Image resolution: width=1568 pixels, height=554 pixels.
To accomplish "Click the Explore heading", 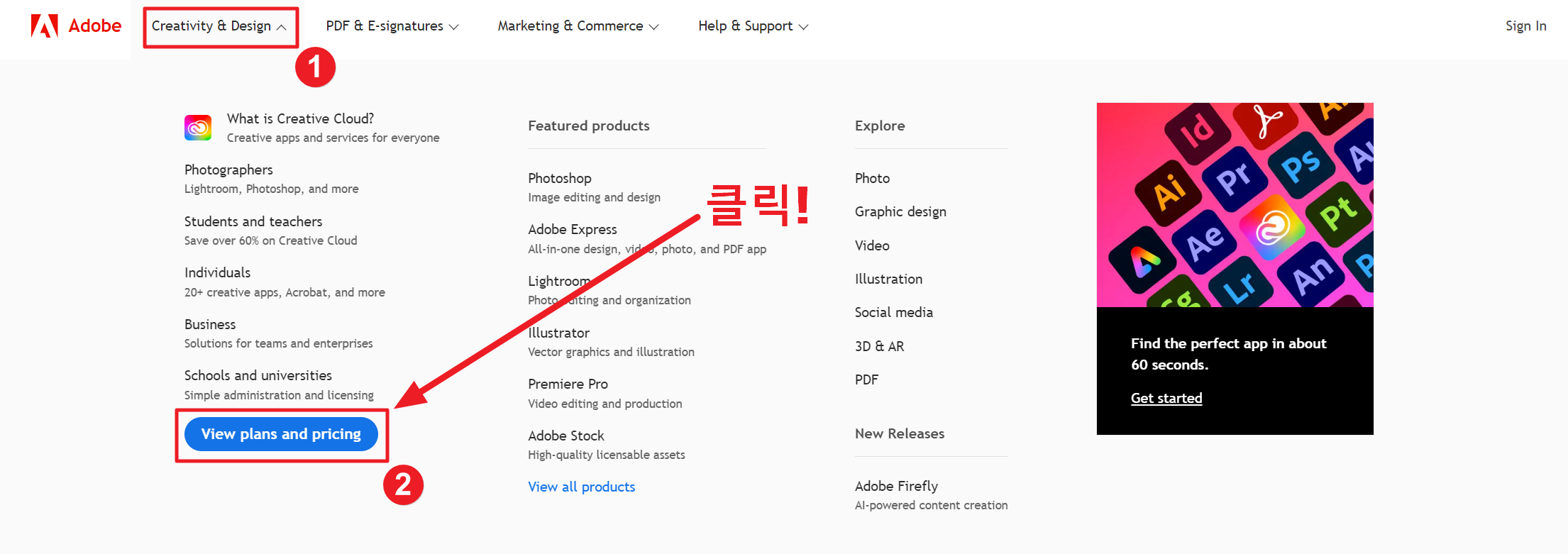I will [880, 126].
